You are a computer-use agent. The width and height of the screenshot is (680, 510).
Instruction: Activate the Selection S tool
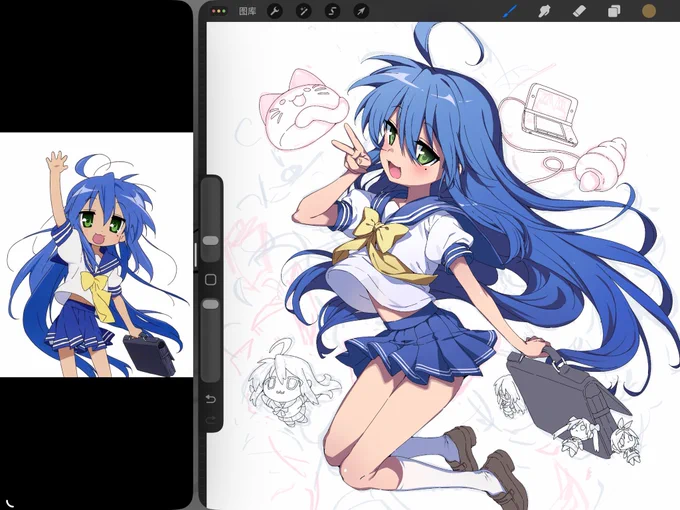333,11
